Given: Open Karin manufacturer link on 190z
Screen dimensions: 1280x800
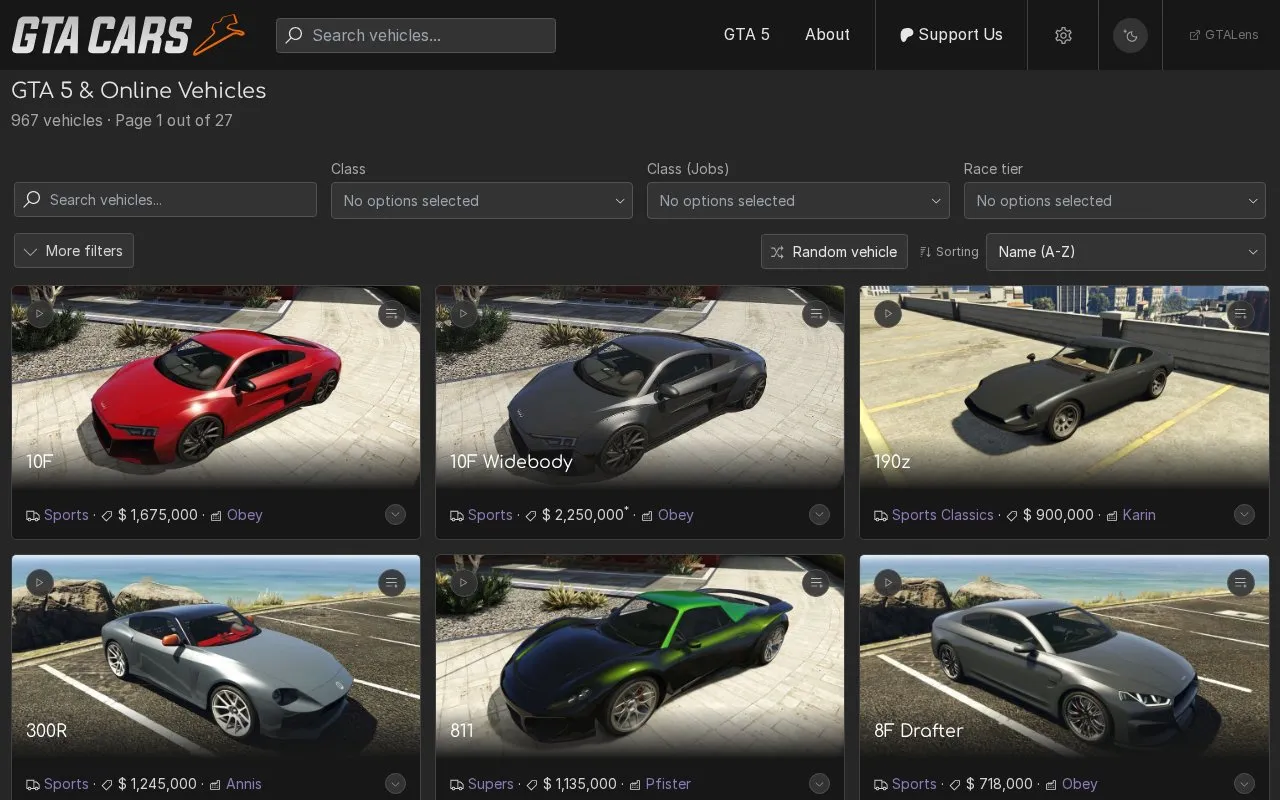Looking at the screenshot, I should 1139,515.
